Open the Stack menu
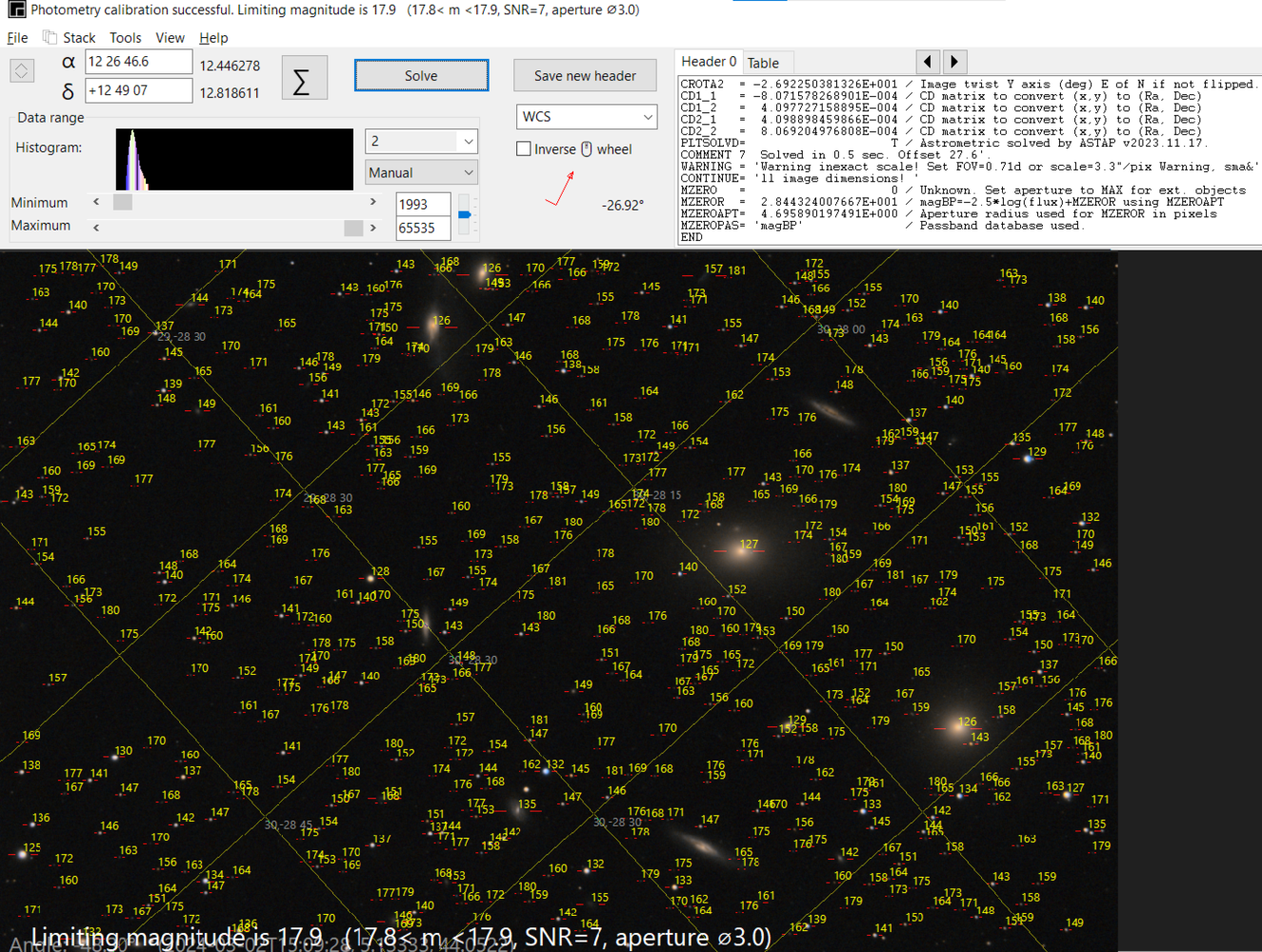Image resolution: width=1262 pixels, height=952 pixels. coord(80,37)
